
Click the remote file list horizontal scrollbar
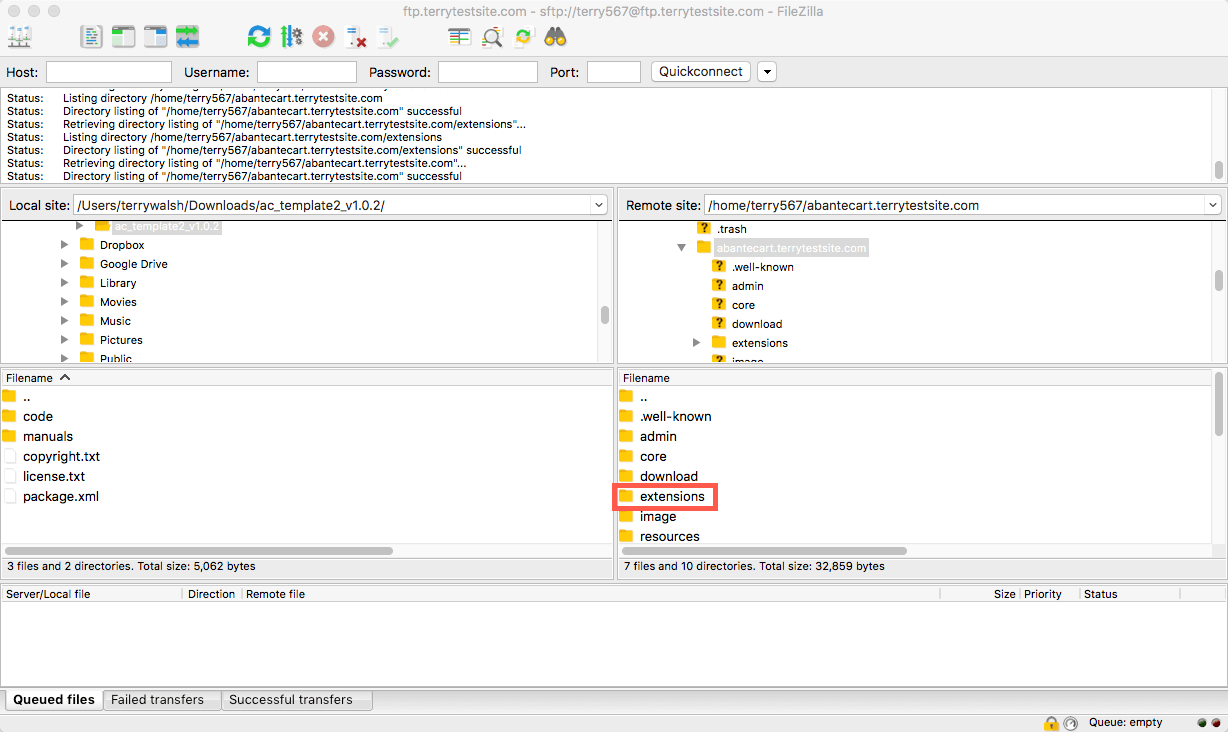[x=764, y=551]
